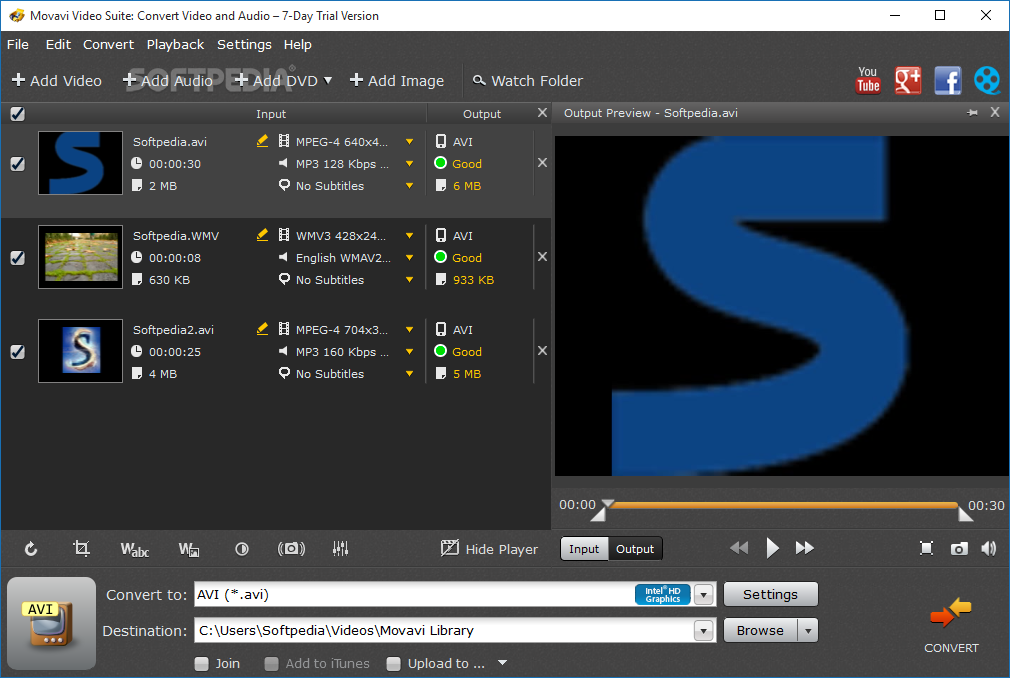Viewport: 1010px width, 678px height.
Task: Uncheck the Softpedia2.avi file checkbox
Action: point(17,352)
